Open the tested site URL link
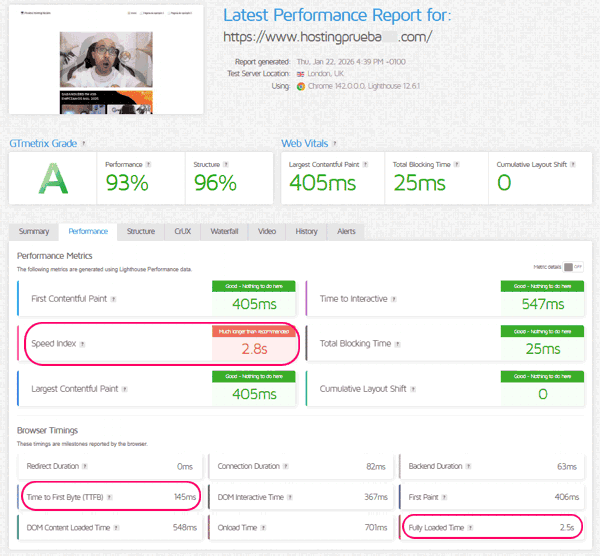The image size is (600, 556). [327, 37]
